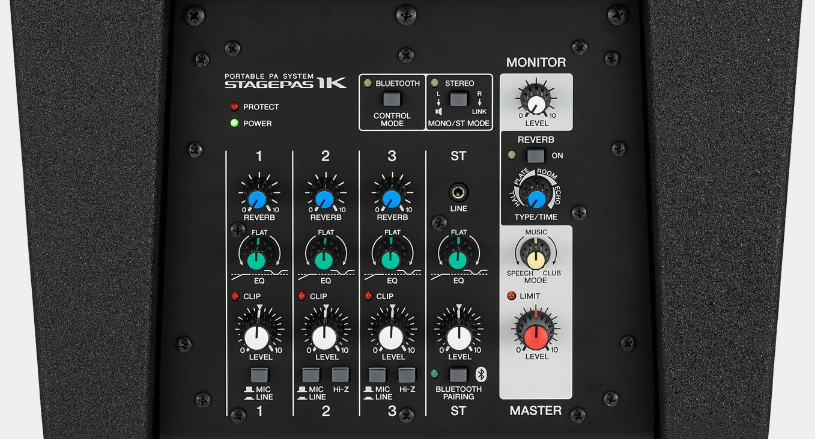Screen dimensions: 815x439
Task: Click the red Master level knob
Action: pyautogui.click(x=536, y=331)
